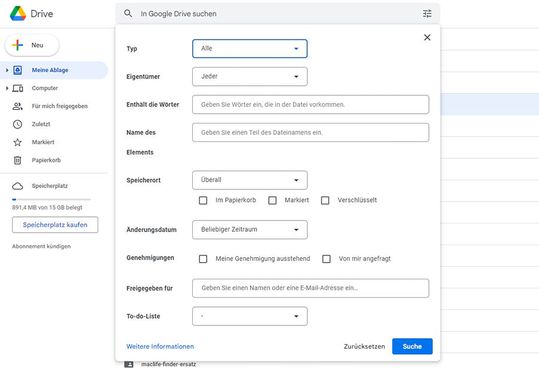Open Meine Ablage in the sidebar
Image resolution: width=539 pixels, height=368 pixels.
50,70
